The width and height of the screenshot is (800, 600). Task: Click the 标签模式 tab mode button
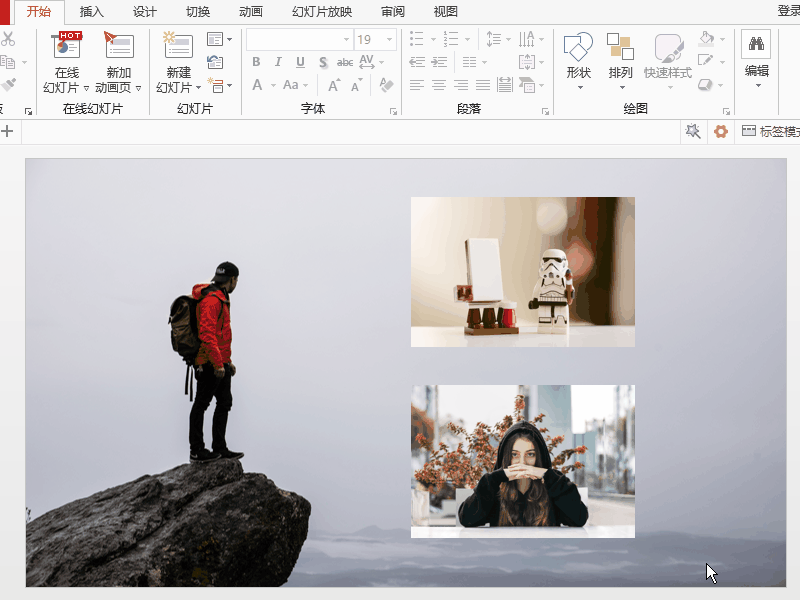(770, 132)
